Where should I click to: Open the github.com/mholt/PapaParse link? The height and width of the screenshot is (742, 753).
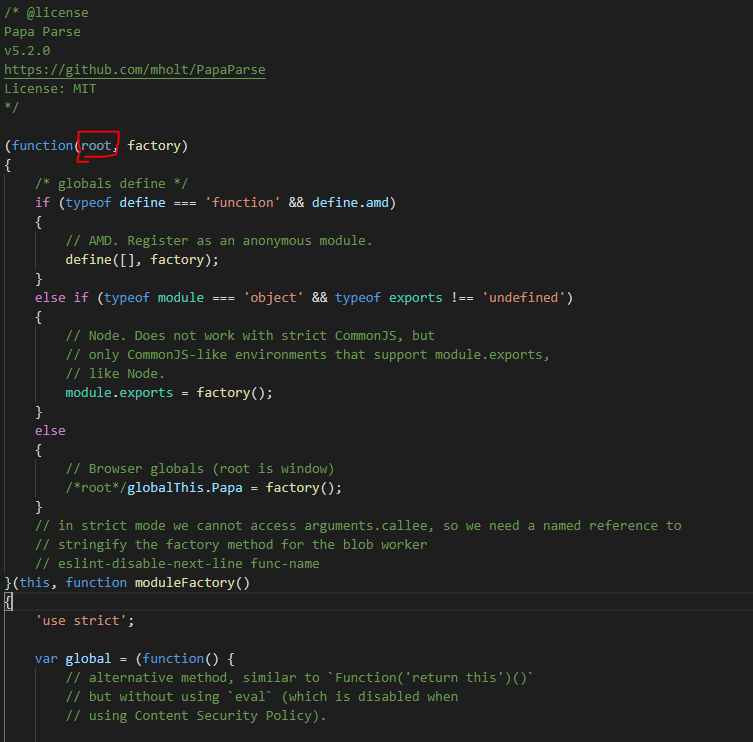coord(134,70)
